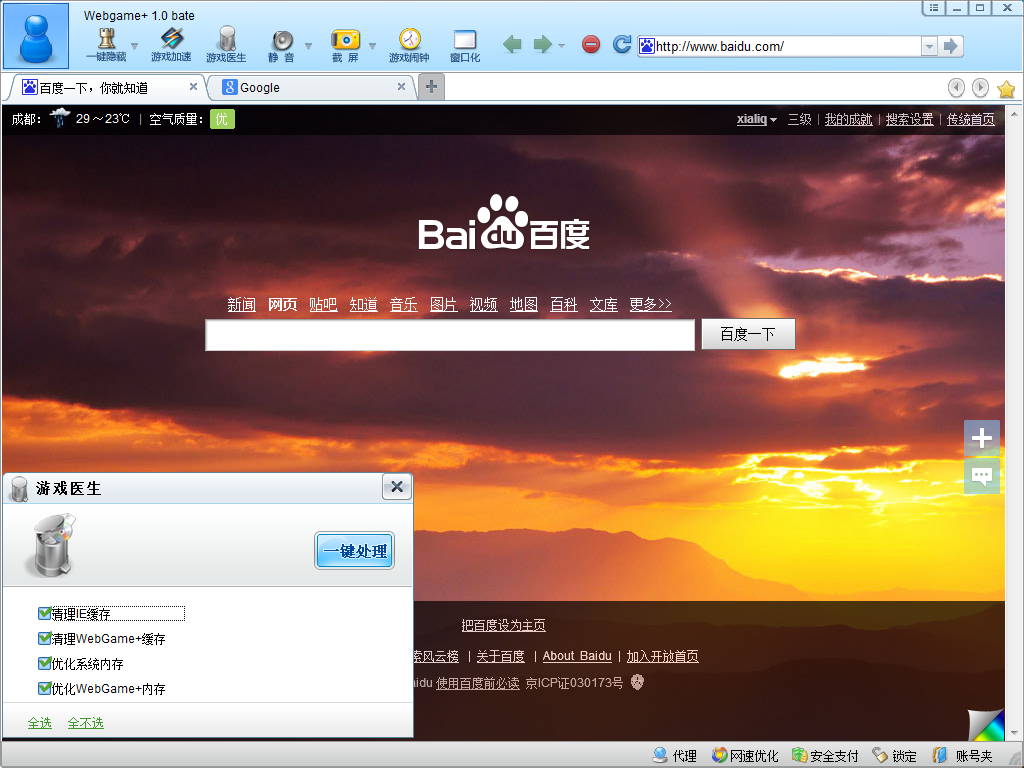Click the 百度一下 search button
The image size is (1024, 768).
click(x=748, y=334)
